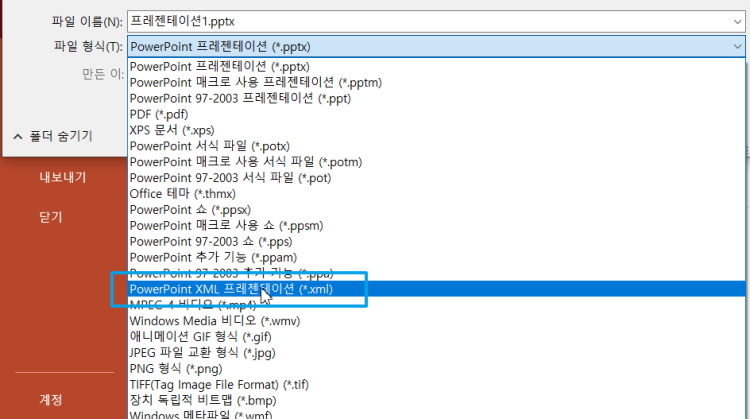
Task: Select PowerPoint 추가 기능 (*.ppam)
Action: [x=436, y=257]
